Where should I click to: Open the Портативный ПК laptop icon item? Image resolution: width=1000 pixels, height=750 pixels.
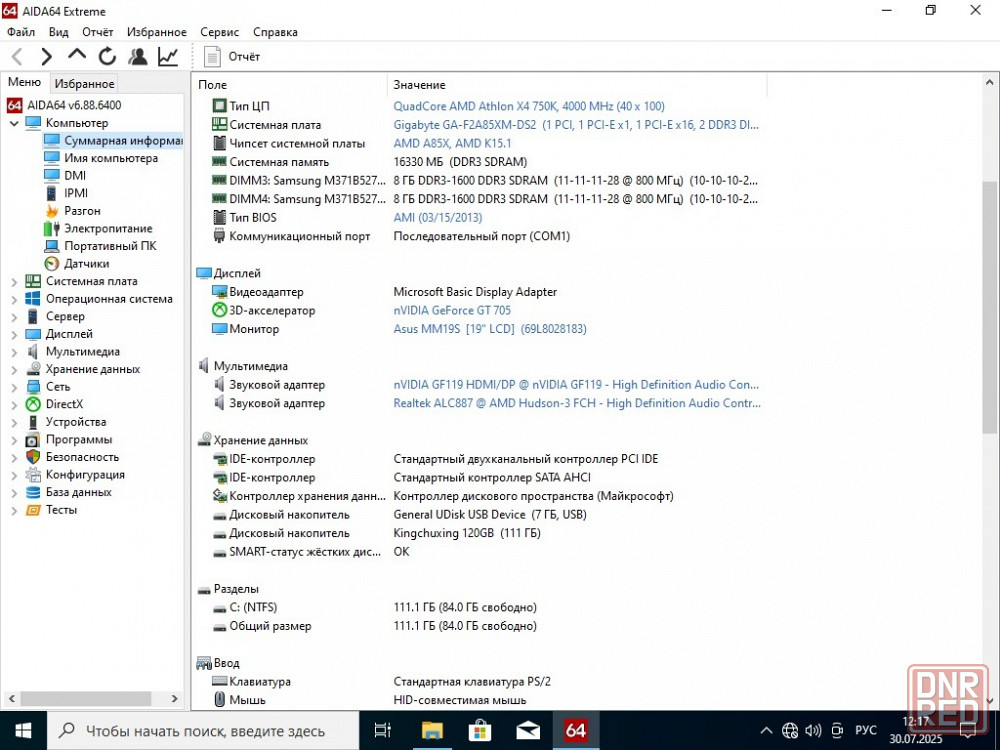[52, 246]
